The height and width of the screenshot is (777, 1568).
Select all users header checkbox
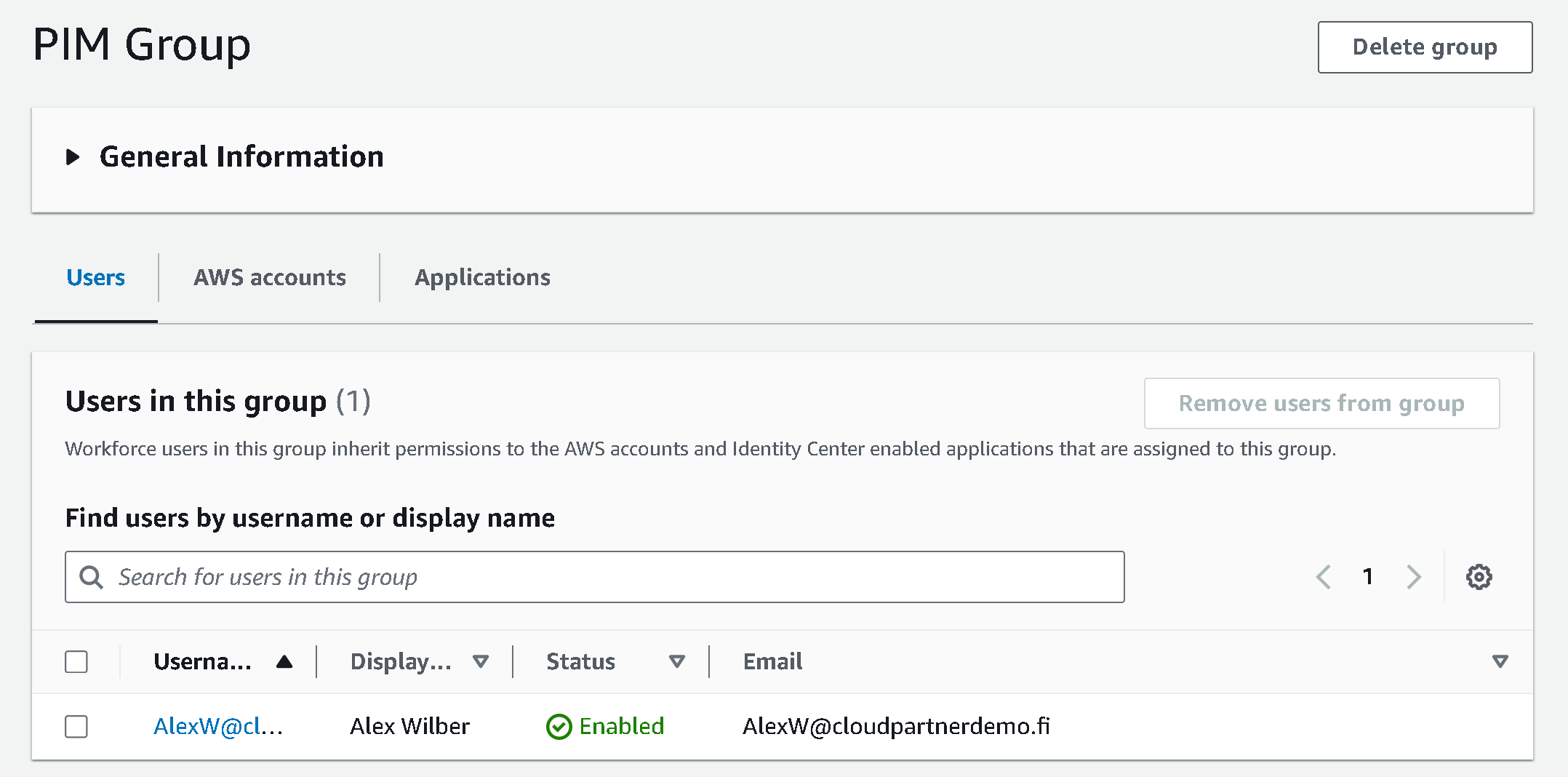tap(76, 661)
